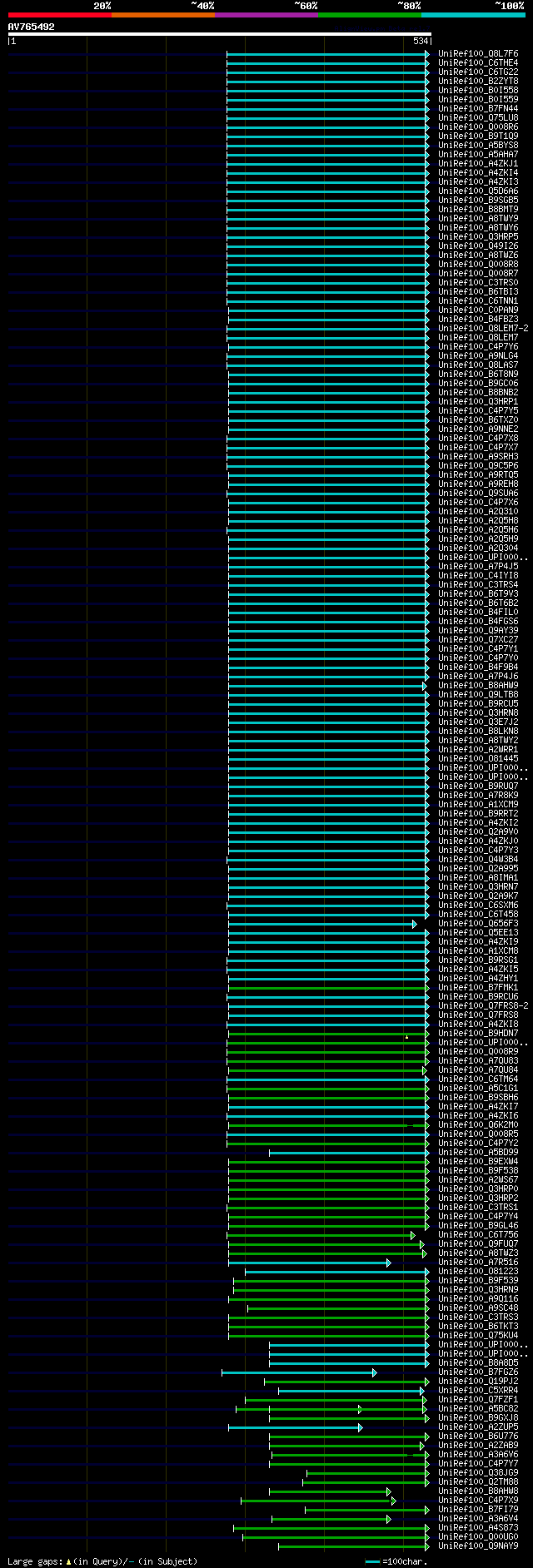
Task: Select hit UniRef100_C6T756
Action: pos(478,1235)
